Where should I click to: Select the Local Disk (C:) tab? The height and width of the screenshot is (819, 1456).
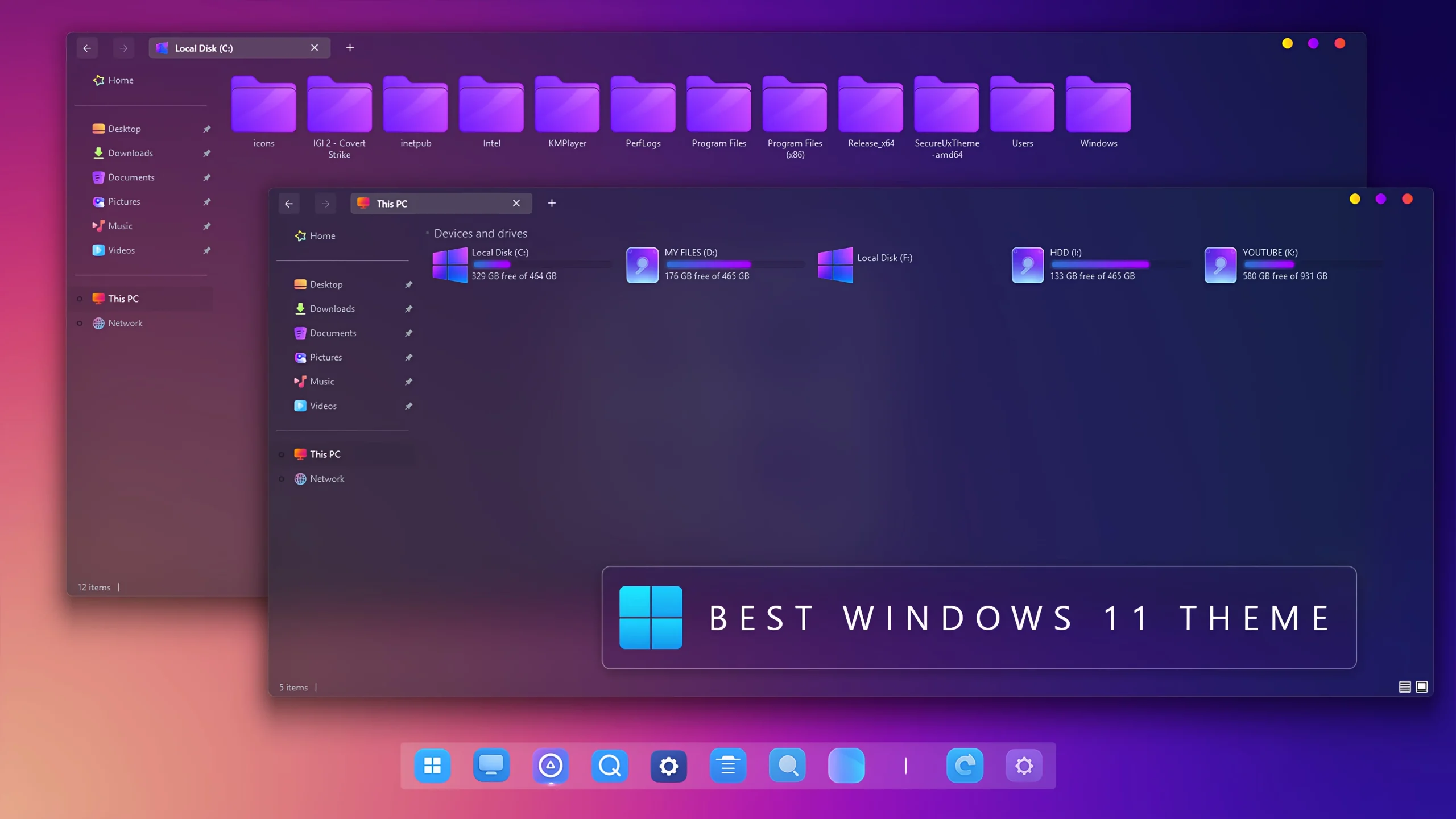pos(239,48)
